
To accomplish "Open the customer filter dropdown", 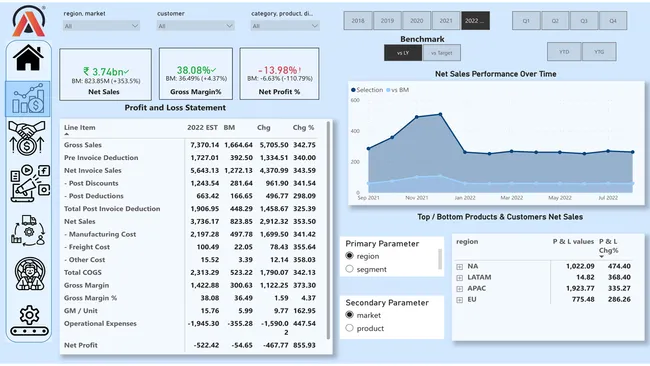I will pos(195,26).
